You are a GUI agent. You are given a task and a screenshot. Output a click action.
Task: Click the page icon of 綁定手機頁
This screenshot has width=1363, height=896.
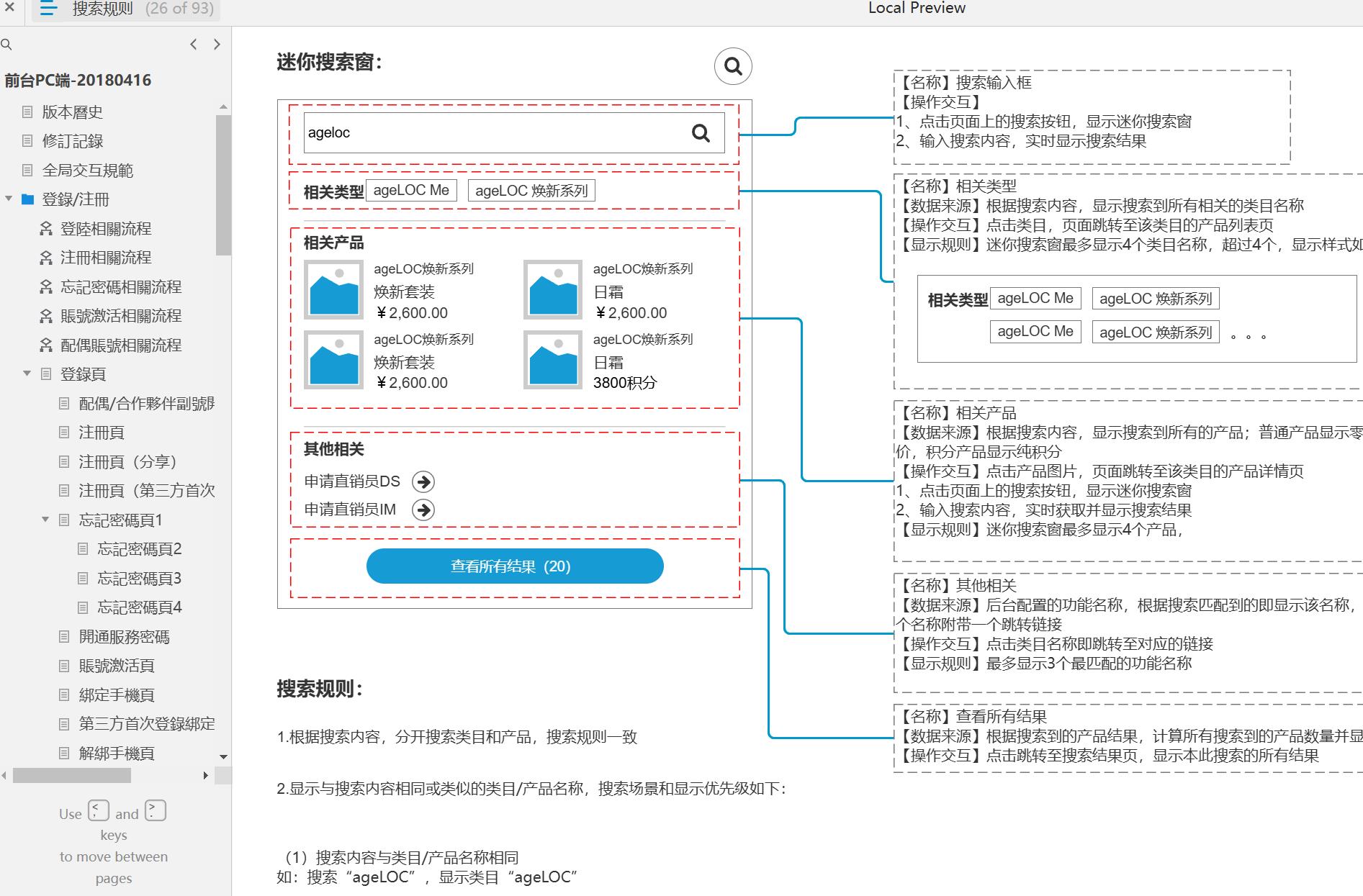click(64, 694)
